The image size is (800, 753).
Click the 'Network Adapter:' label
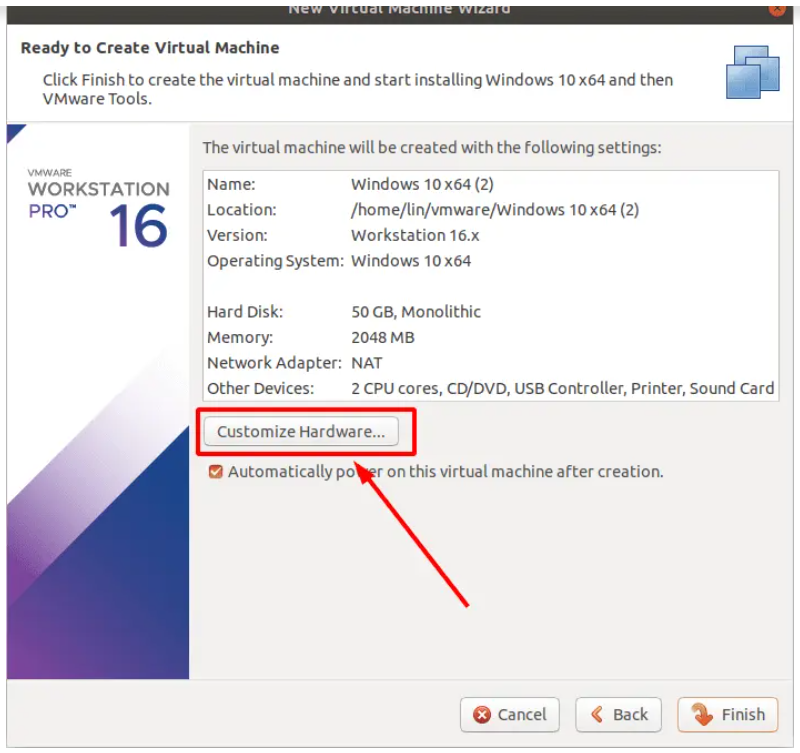274,363
